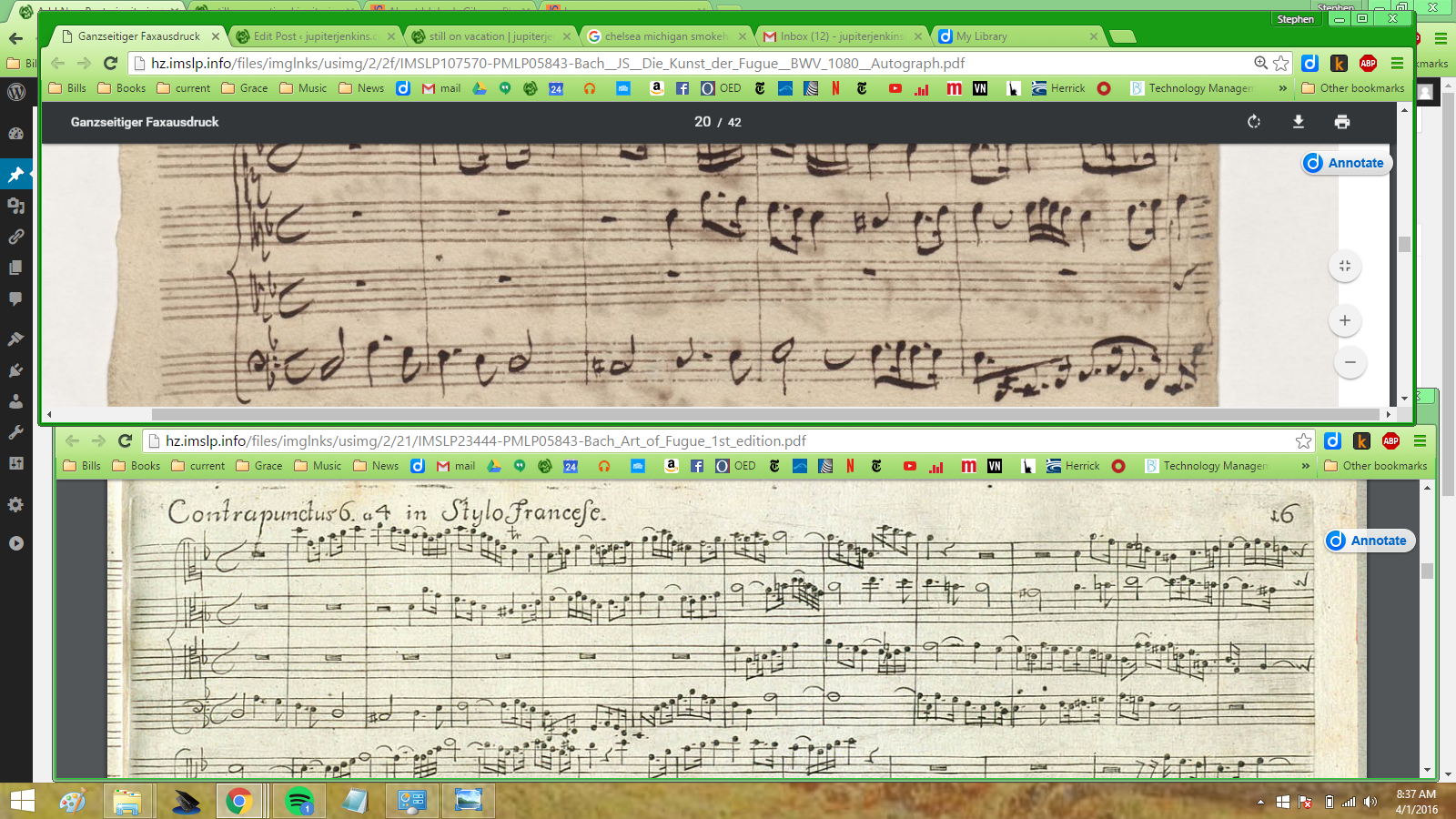
Task: Open Technology Management bookmark in top window
Action: click(x=1192, y=88)
